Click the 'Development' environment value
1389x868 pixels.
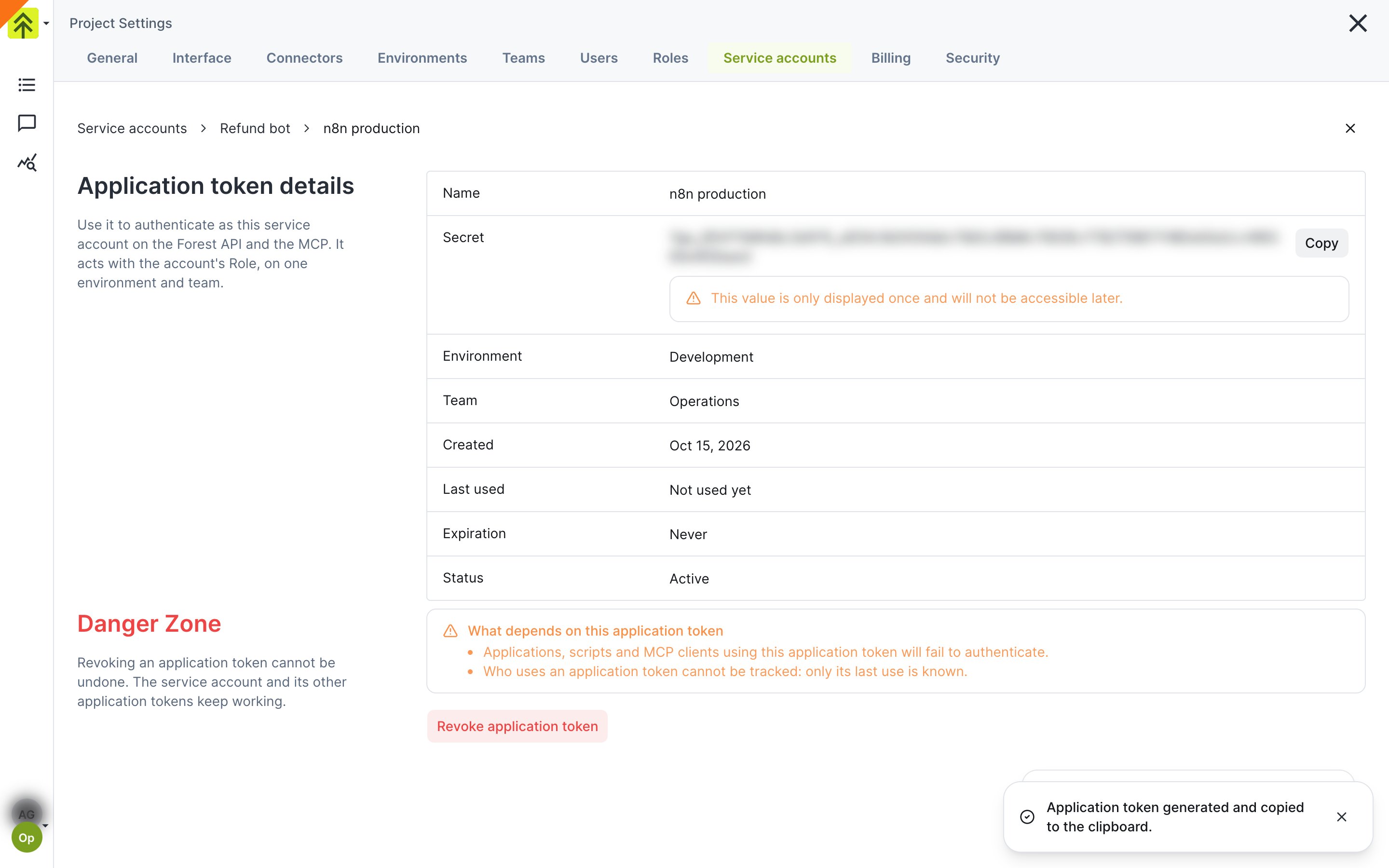tap(711, 356)
